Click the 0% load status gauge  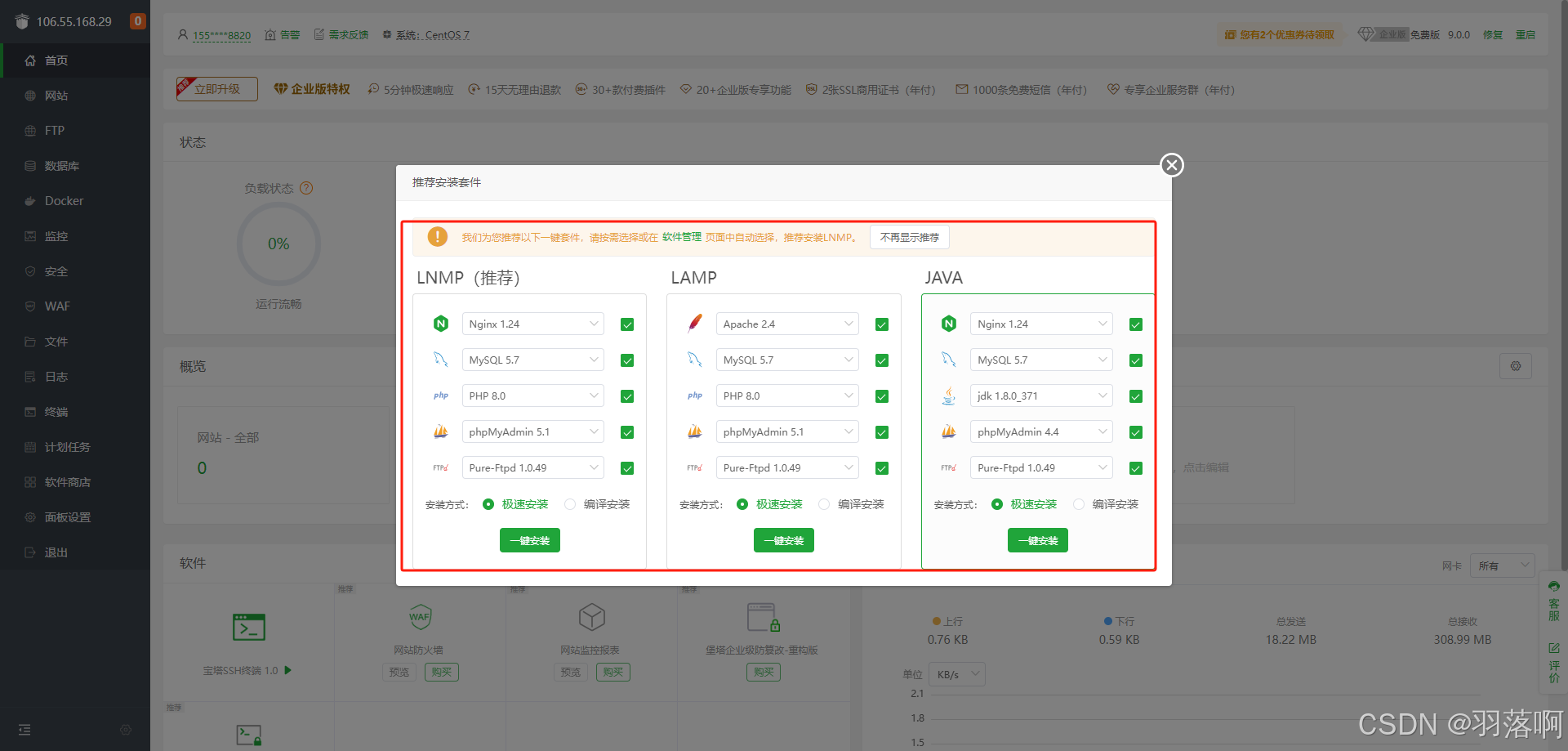[x=278, y=244]
